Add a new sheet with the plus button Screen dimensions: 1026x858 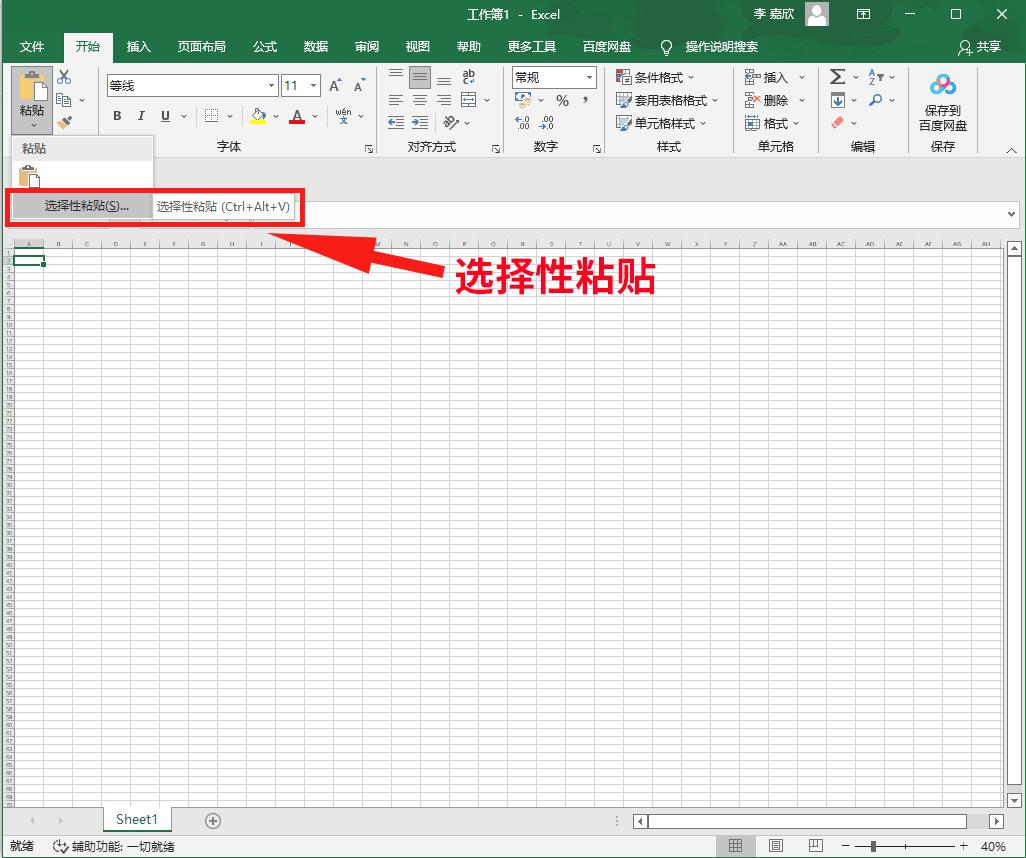tap(212, 820)
